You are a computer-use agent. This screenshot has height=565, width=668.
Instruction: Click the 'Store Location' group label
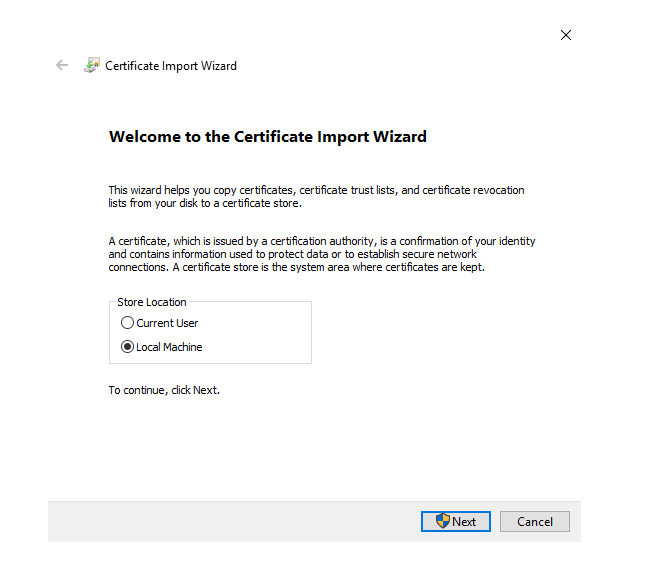[152, 302]
